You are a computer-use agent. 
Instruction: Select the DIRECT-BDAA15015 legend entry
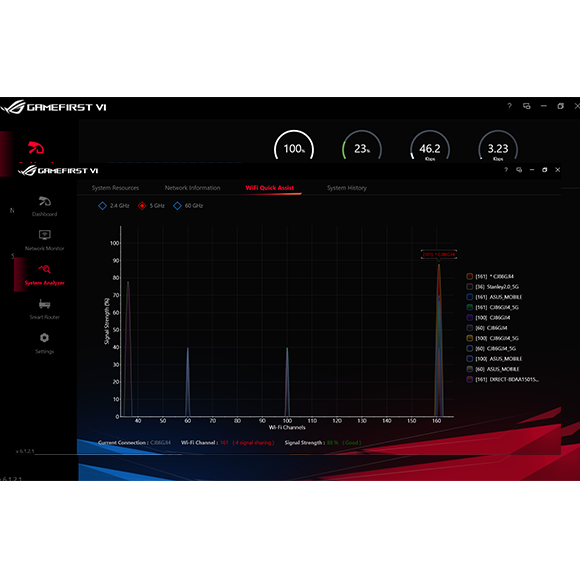tap(502, 380)
